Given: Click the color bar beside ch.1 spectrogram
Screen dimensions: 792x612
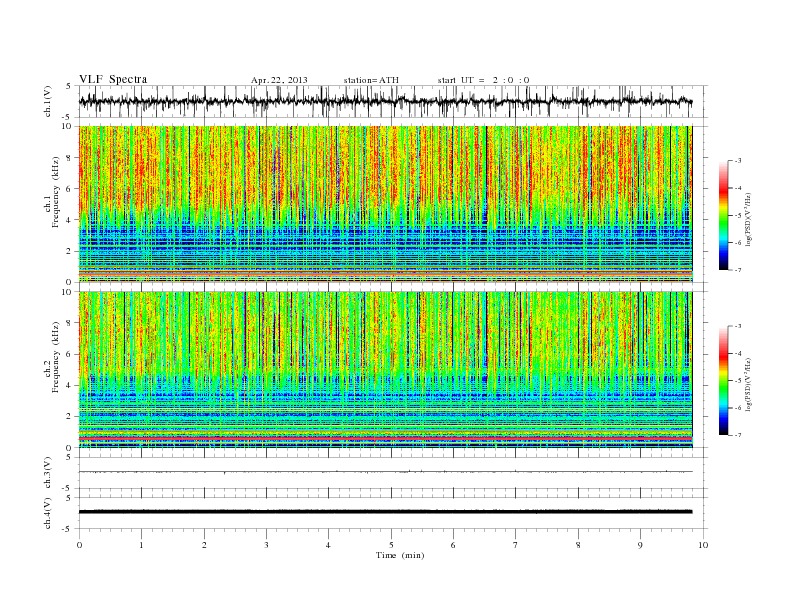Looking at the screenshot, I should click(723, 215).
